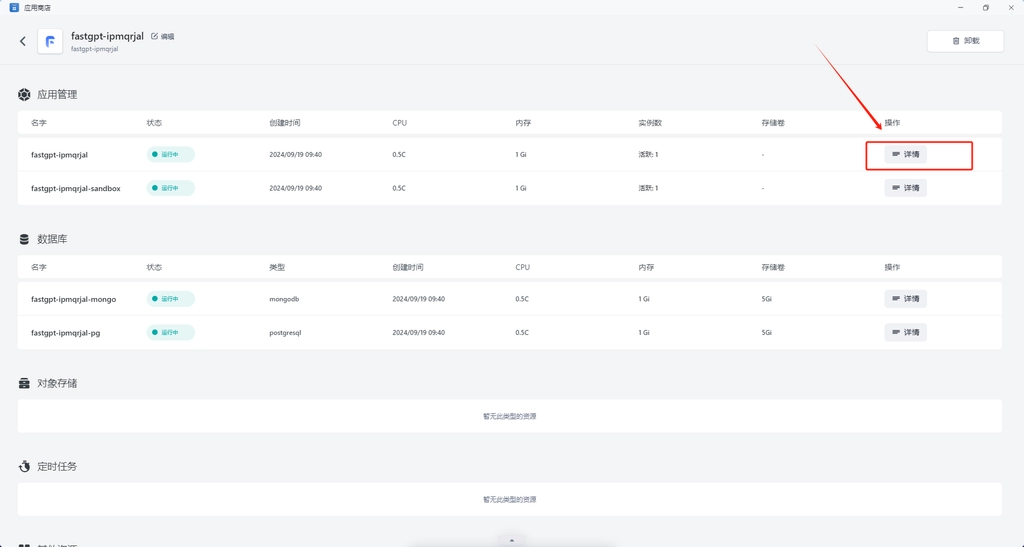Click the 定时任务 clock section icon
Viewport: 1024px width, 547px height.
click(24, 466)
